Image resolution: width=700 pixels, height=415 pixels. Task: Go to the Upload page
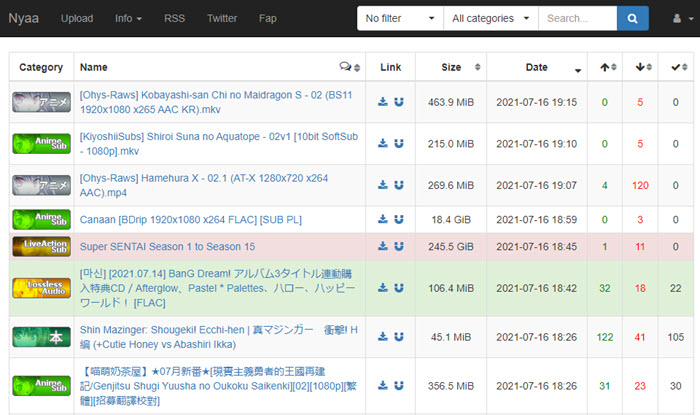tap(77, 18)
